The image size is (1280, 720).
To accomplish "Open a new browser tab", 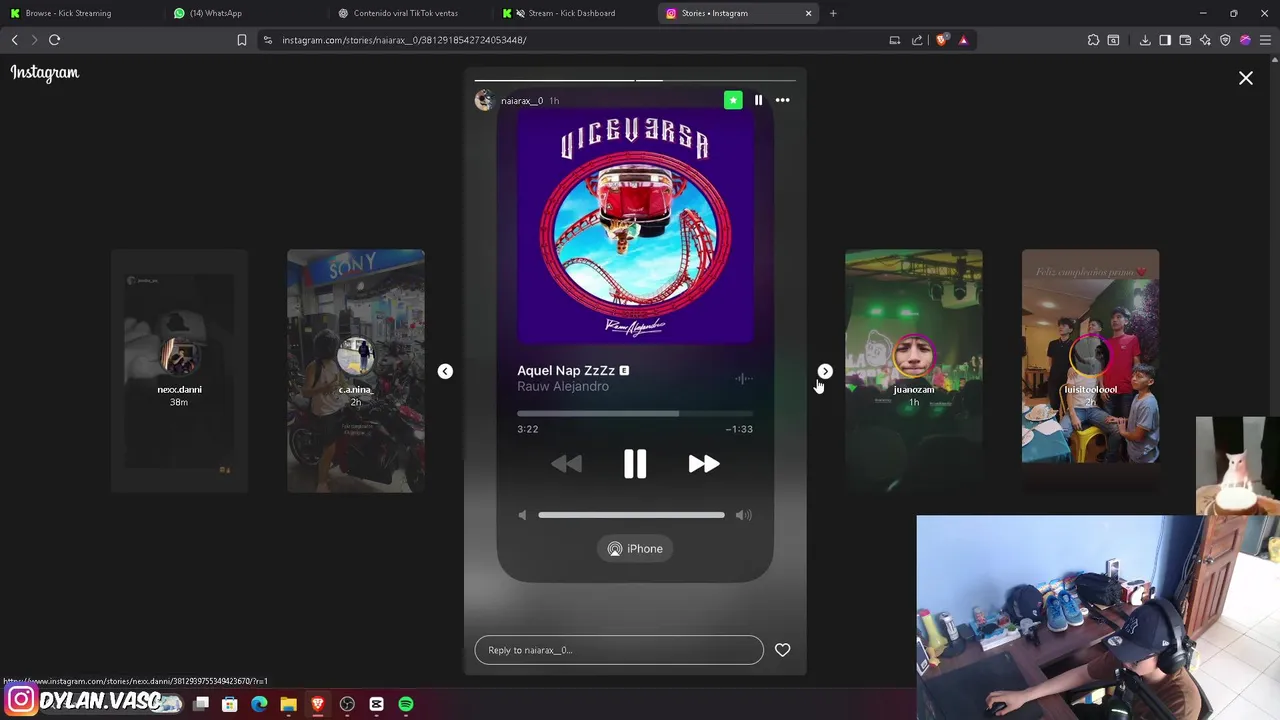I will (x=833, y=13).
